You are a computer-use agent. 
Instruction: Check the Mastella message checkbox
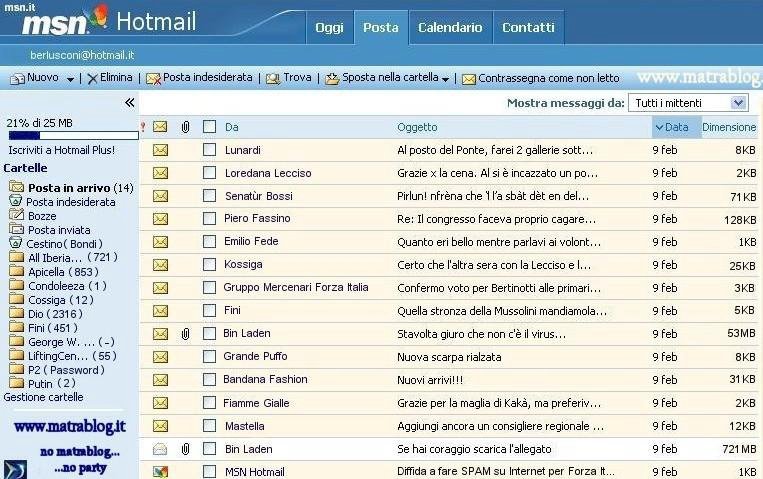(x=209, y=426)
